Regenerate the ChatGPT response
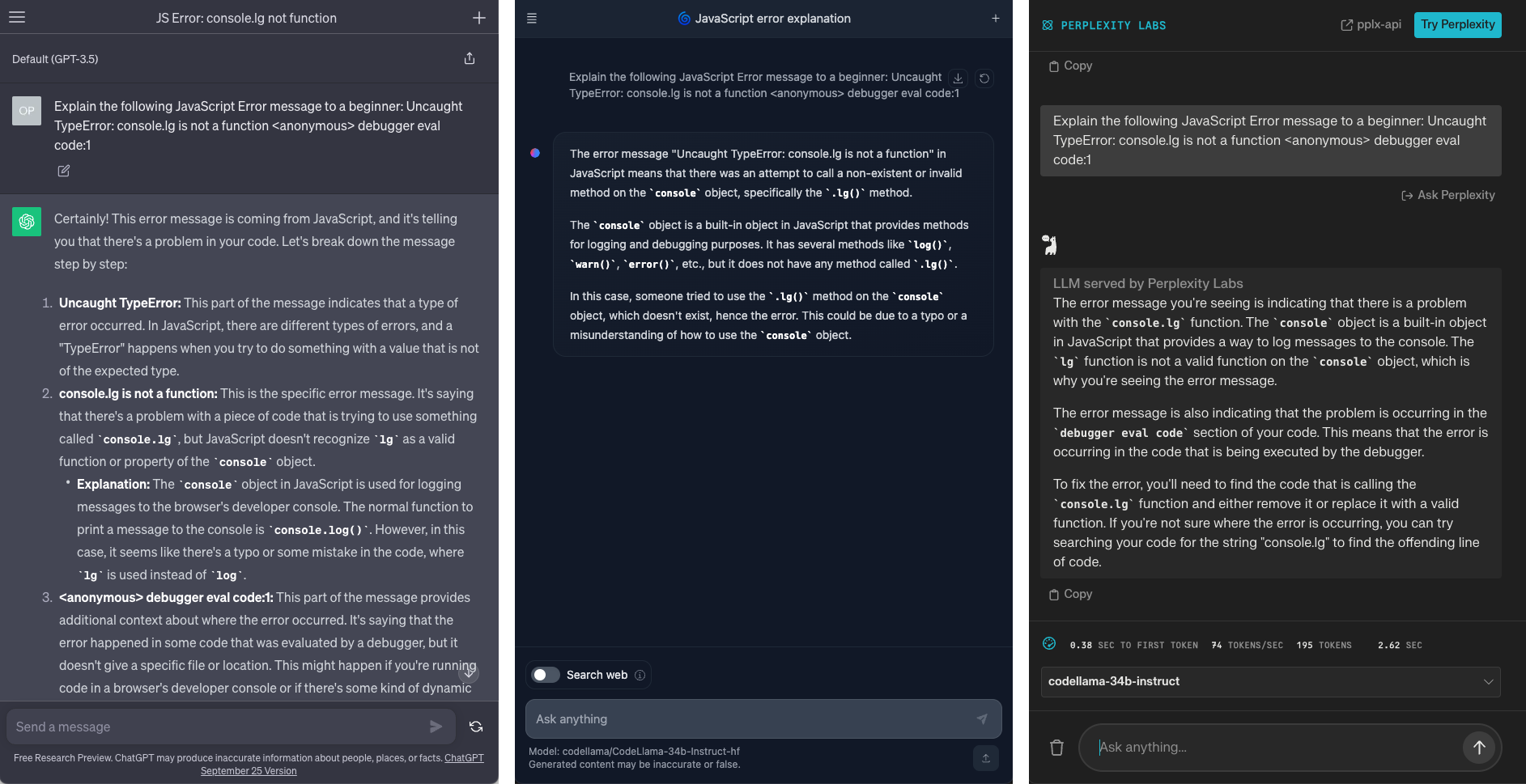The width and height of the screenshot is (1526, 784). point(476,727)
